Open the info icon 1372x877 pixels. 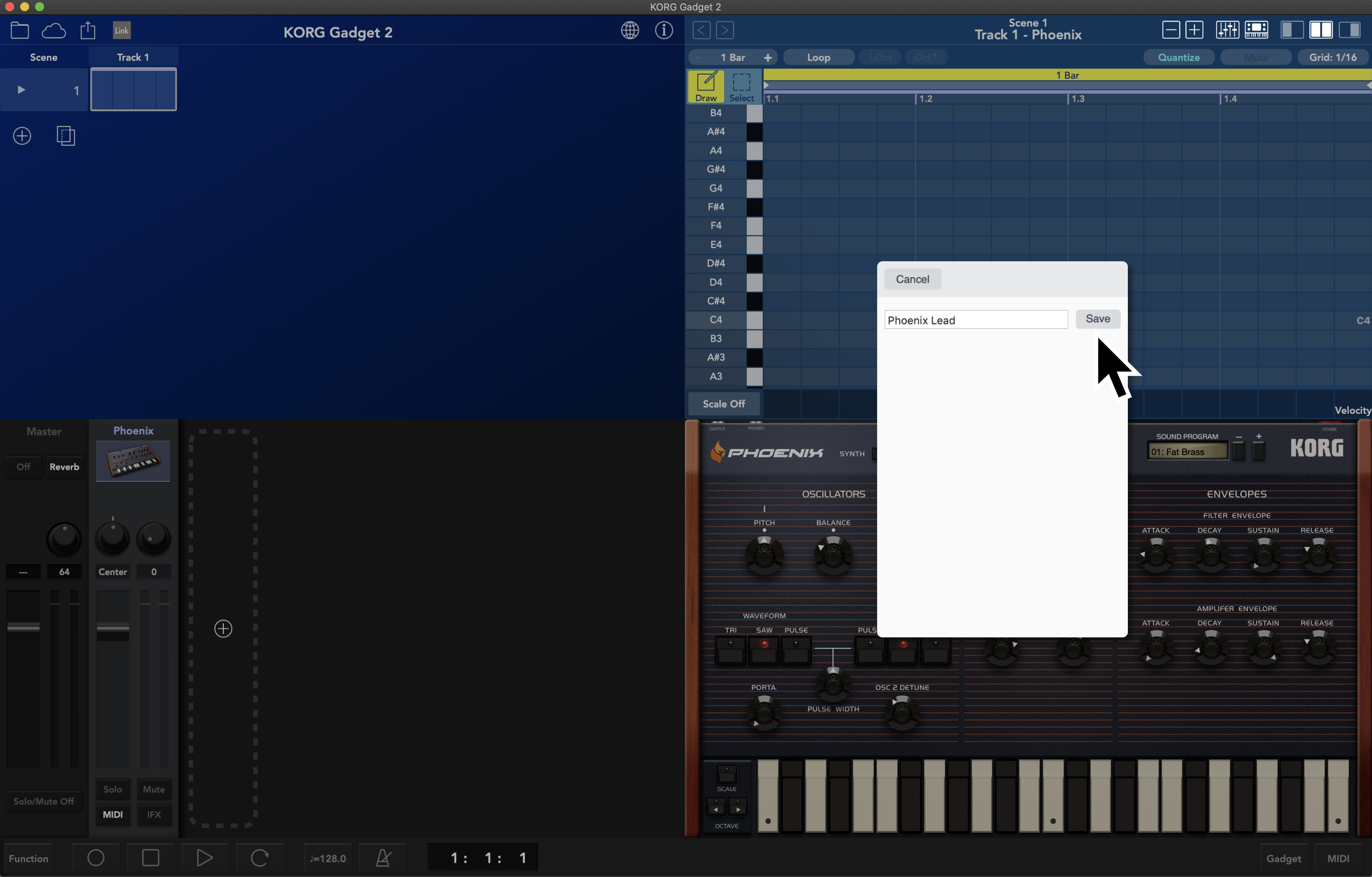(x=664, y=30)
